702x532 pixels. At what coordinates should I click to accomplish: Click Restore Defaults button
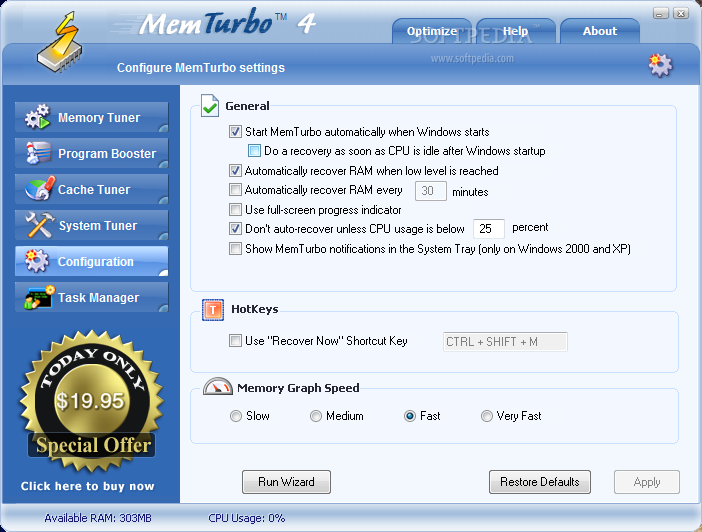pyautogui.click(x=540, y=482)
